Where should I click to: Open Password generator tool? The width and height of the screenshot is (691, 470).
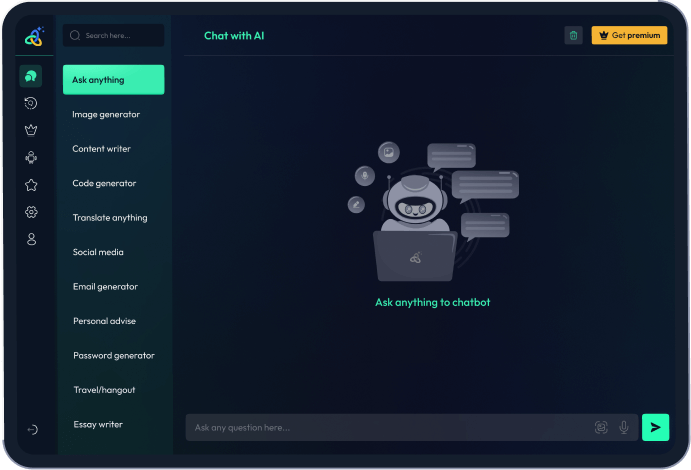tap(113, 356)
